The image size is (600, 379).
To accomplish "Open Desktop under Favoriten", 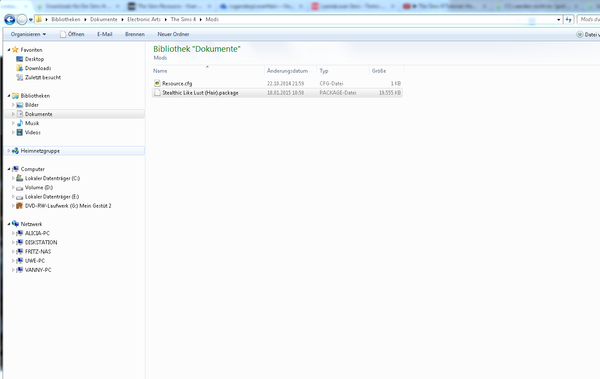I will pyautogui.click(x=34, y=59).
